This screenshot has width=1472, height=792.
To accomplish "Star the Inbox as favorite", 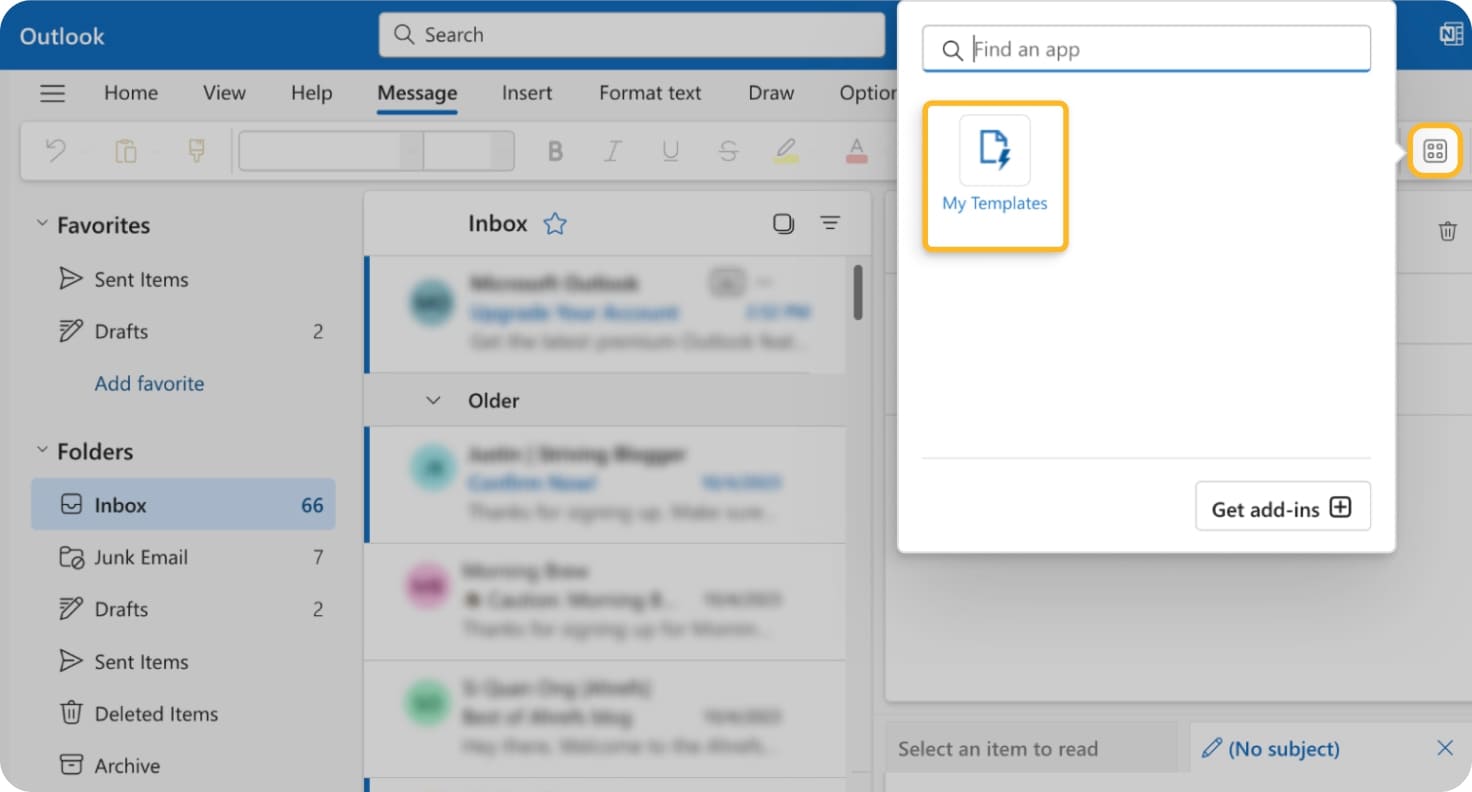I will point(554,224).
